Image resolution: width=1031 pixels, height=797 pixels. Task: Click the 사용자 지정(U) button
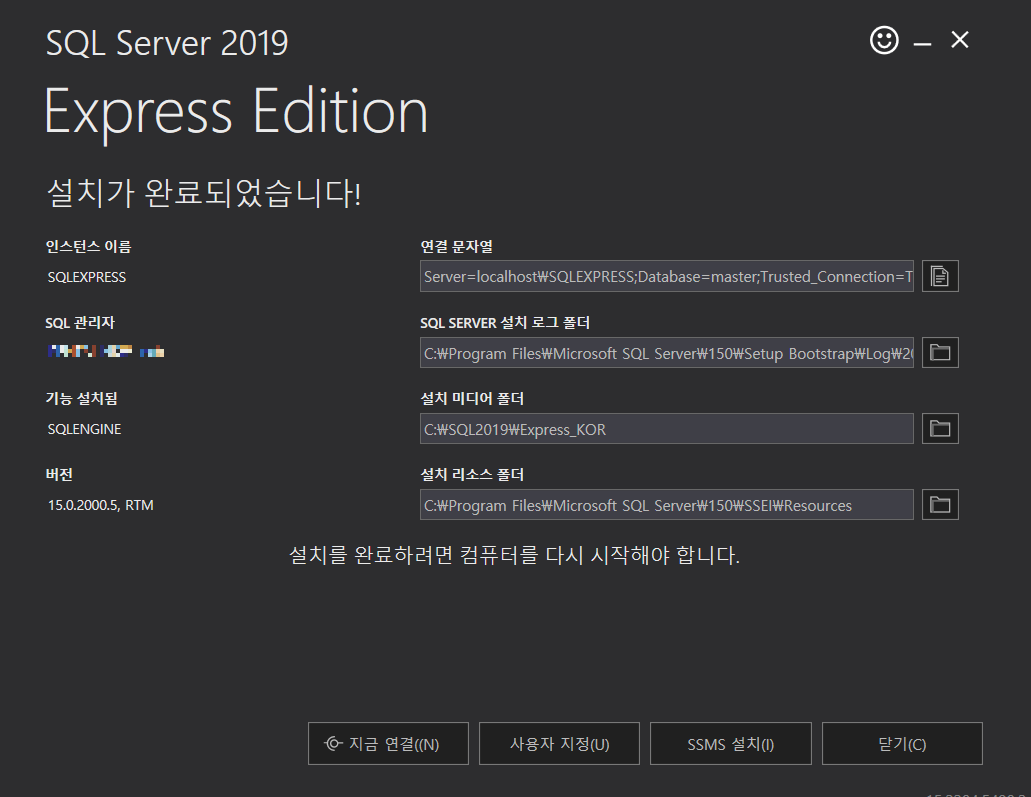560,744
